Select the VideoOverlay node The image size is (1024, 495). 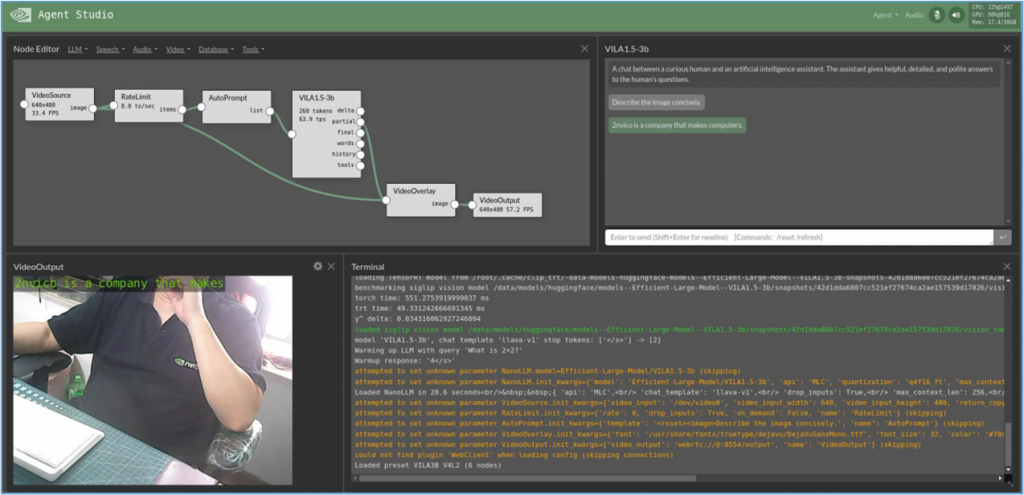pyautogui.click(x=421, y=200)
